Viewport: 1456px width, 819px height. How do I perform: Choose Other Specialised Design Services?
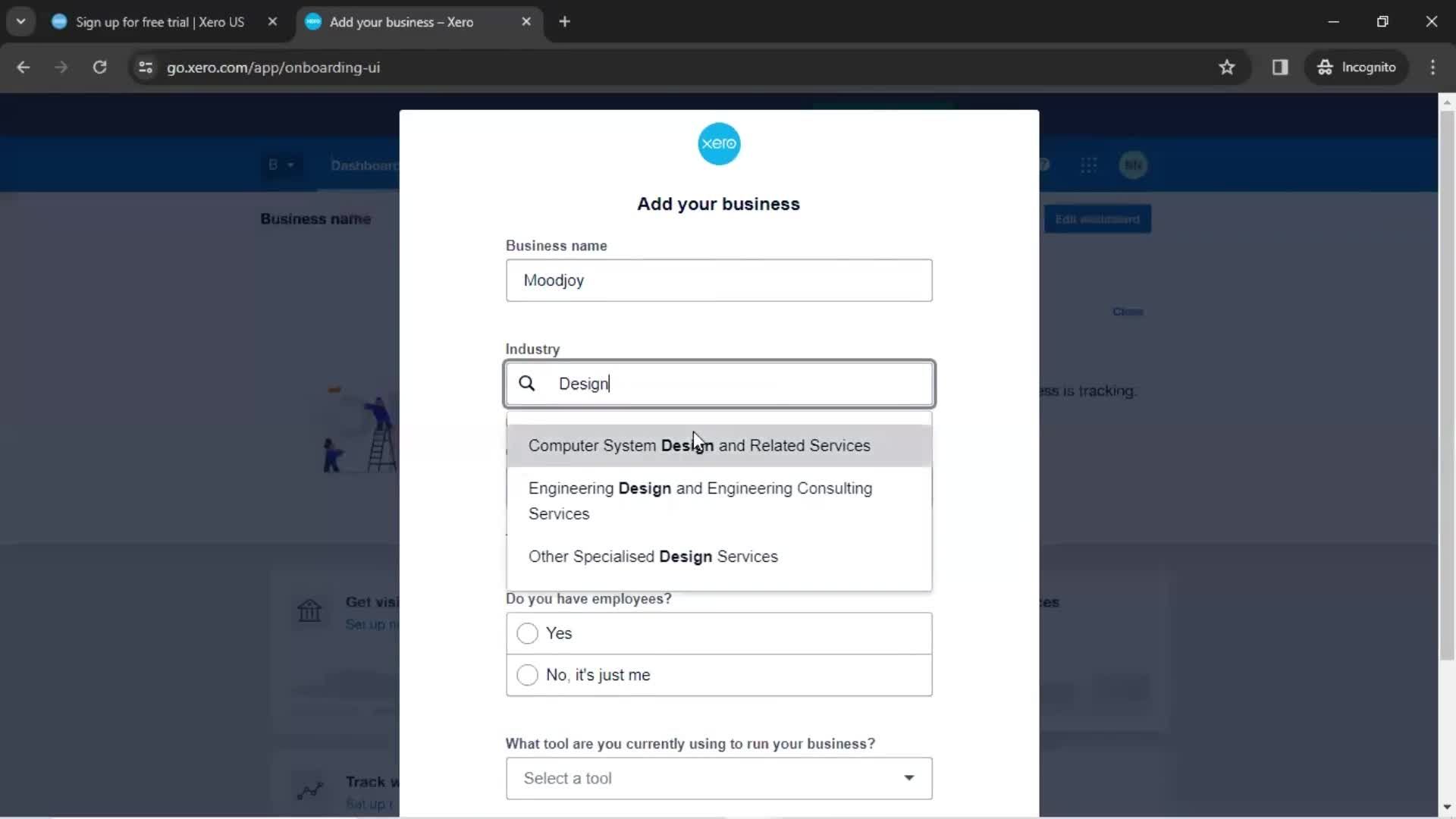pos(718,557)
